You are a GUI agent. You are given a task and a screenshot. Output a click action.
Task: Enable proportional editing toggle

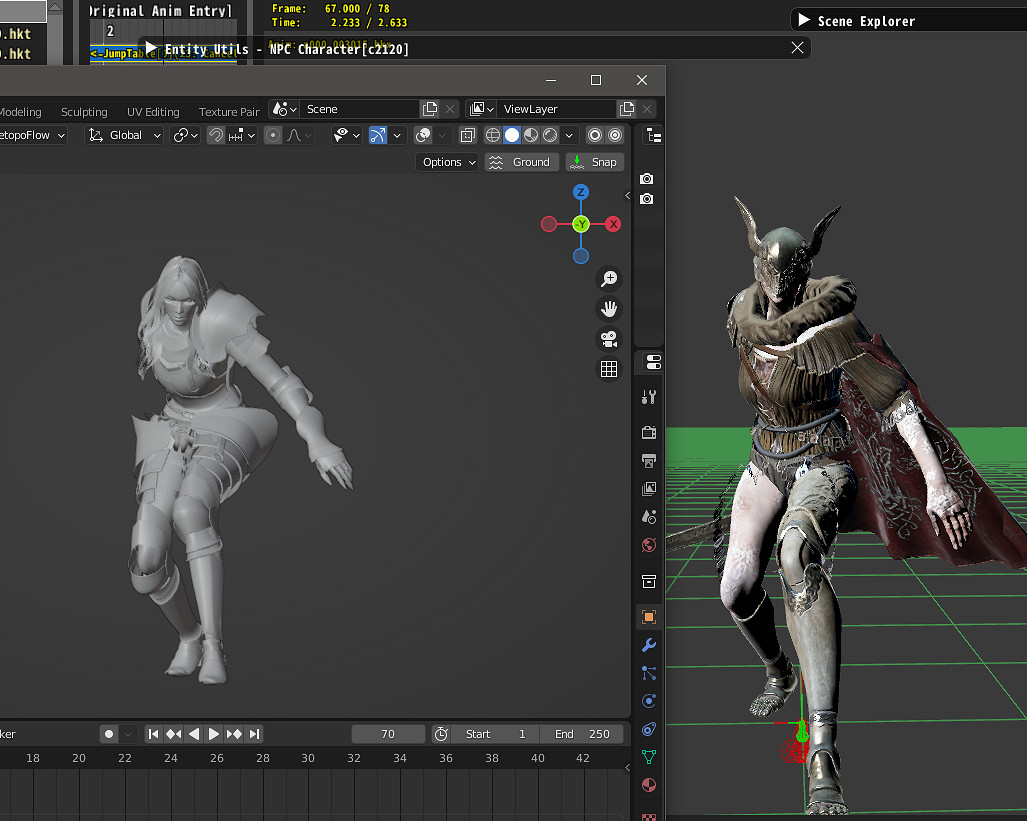tap(273, 135)
